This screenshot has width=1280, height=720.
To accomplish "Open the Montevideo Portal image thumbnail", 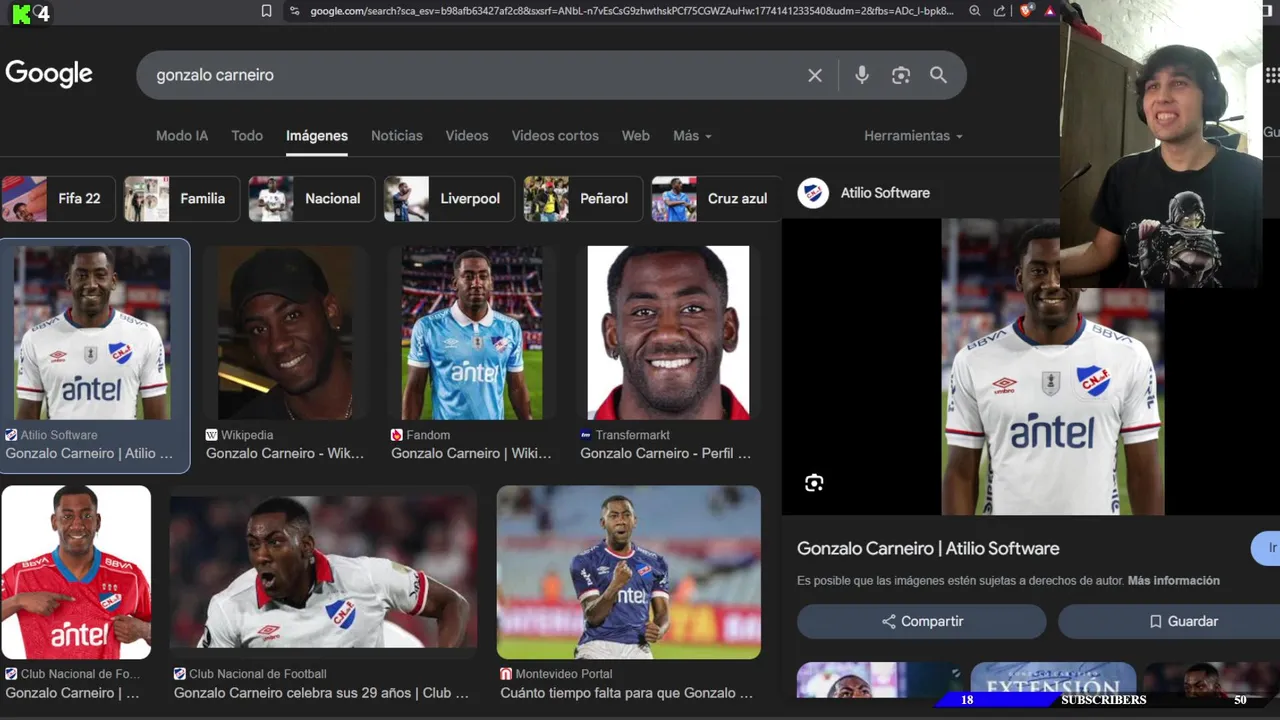I will (x=629, y=572).
